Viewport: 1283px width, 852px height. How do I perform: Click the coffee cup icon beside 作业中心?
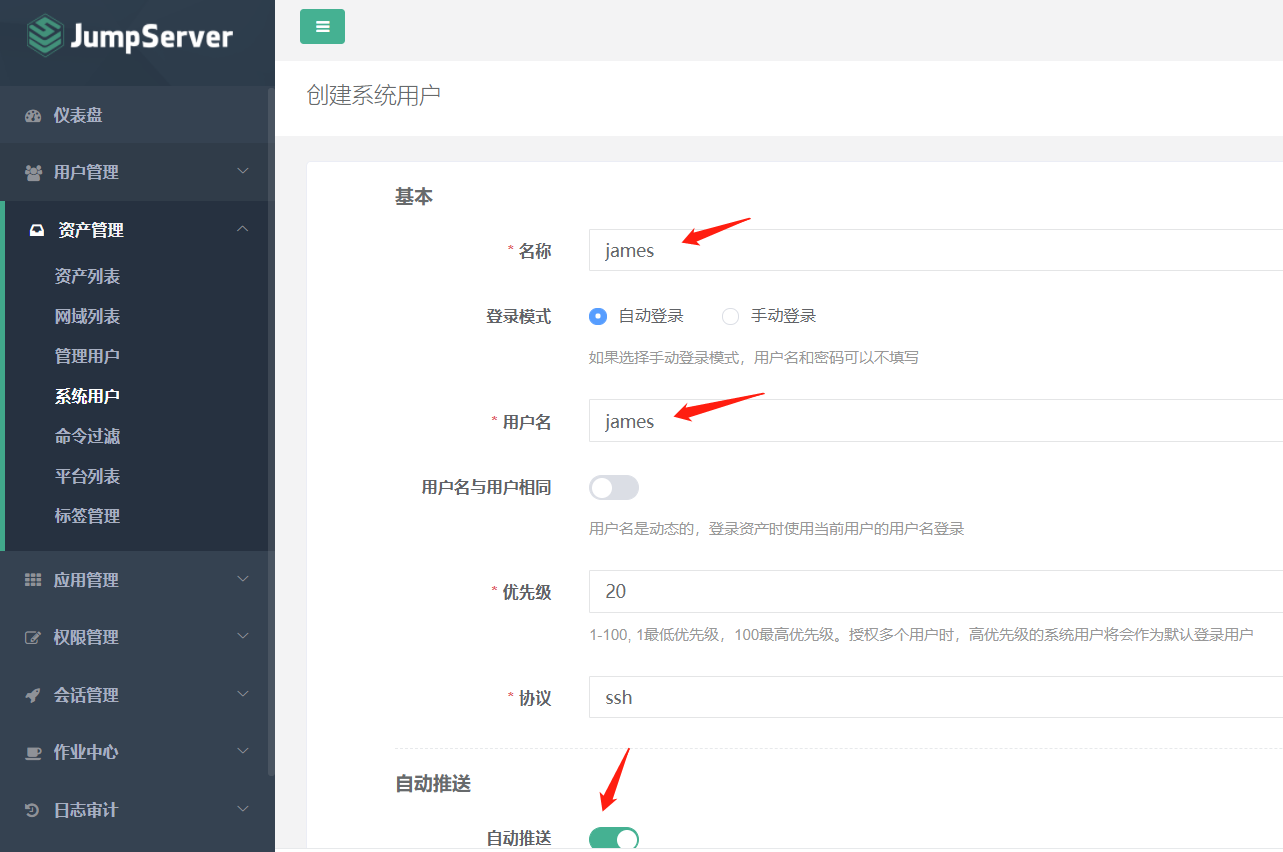click(x=33, y=753)
